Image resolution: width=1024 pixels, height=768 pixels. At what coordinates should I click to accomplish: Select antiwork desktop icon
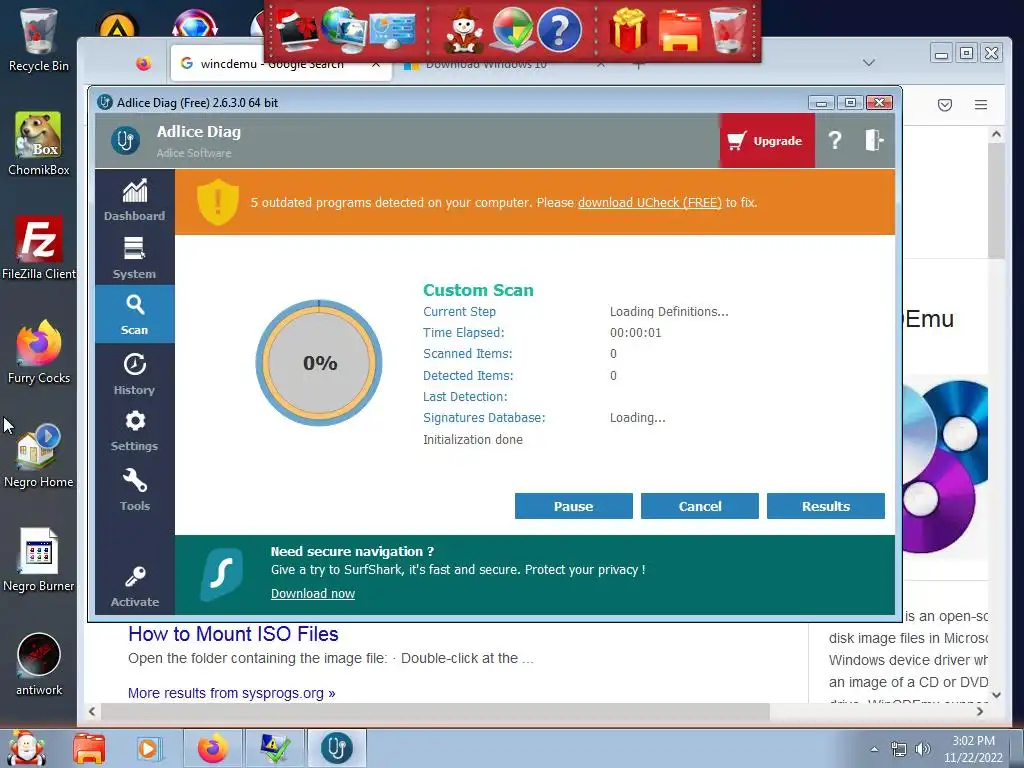pos(39,664)
